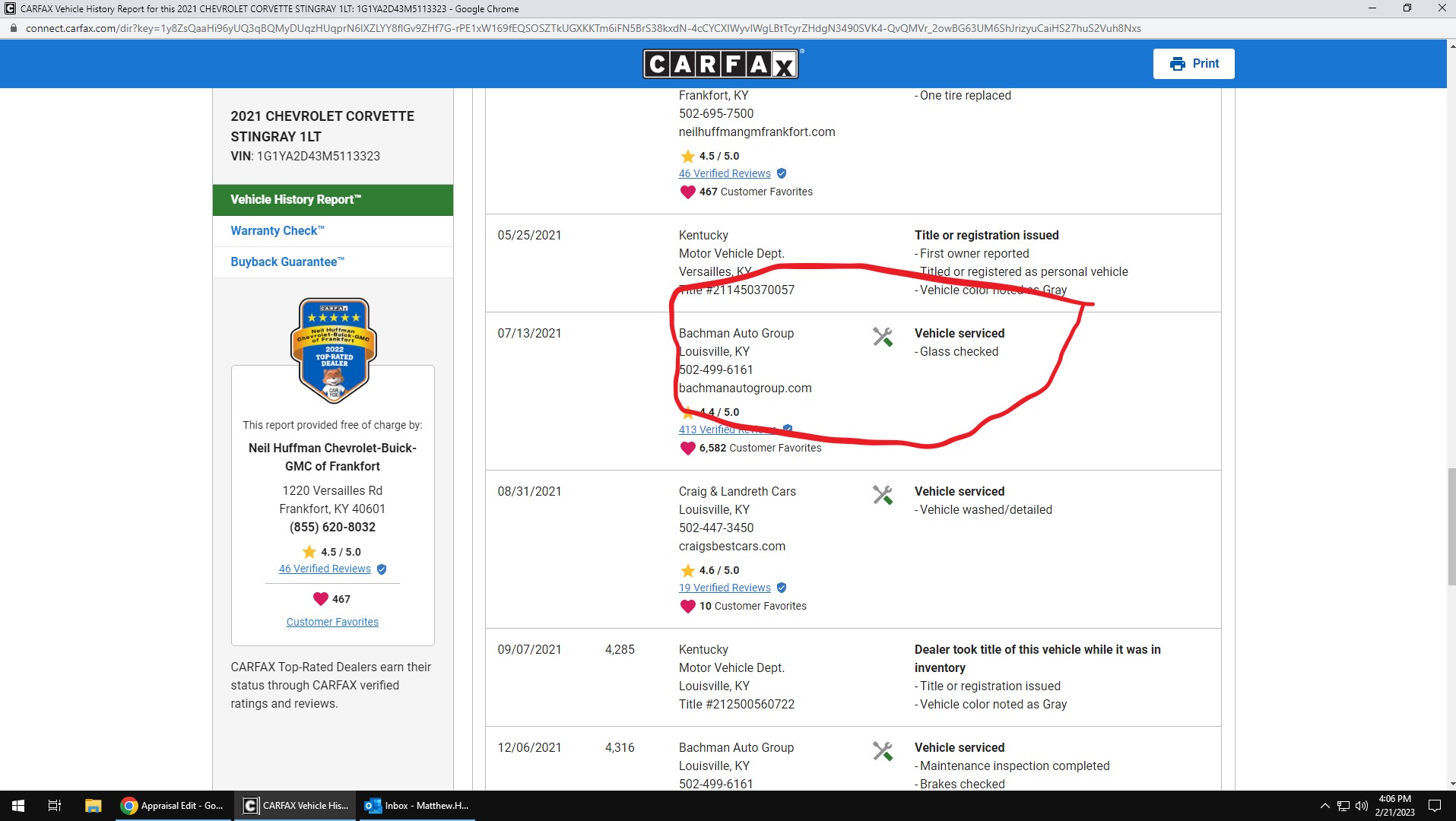
Task: Switch to Appraisal Edit Chrome window
Action: pyautogui.click(x=173, y=806)
